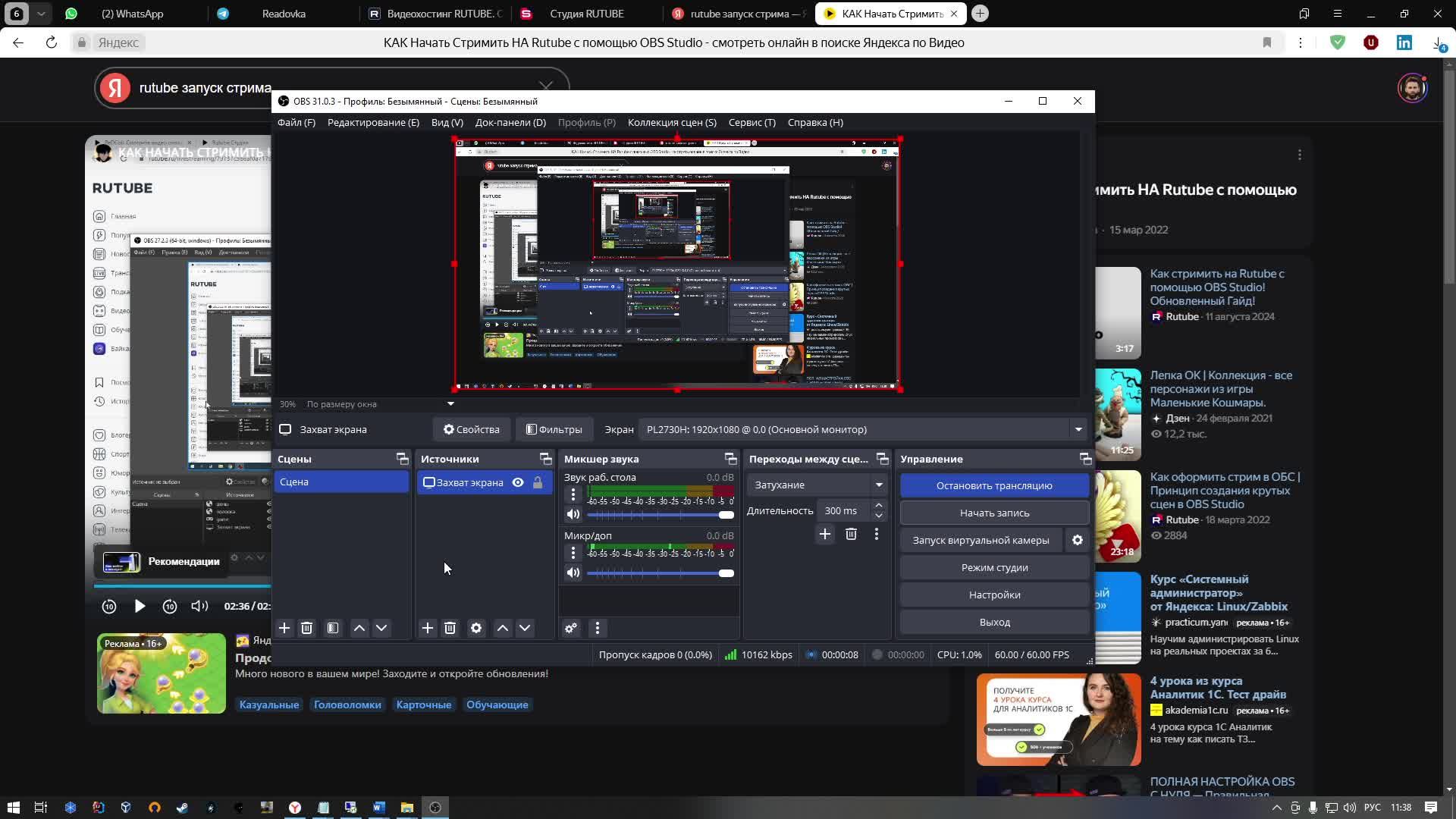
Task: Move source up in Sources panel
Action: pos(503,628)
